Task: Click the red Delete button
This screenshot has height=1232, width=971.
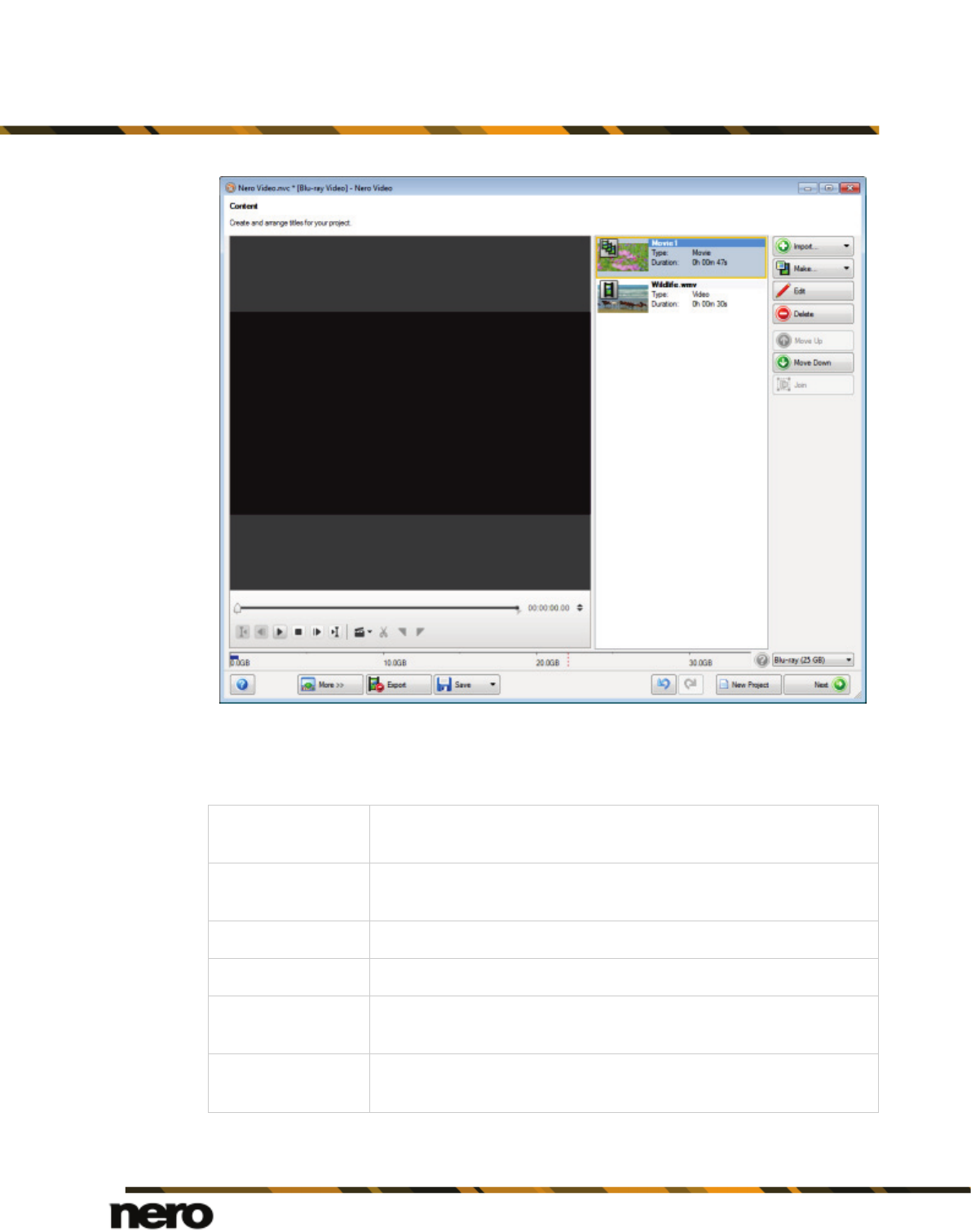Action: click(x=814, y=314)
